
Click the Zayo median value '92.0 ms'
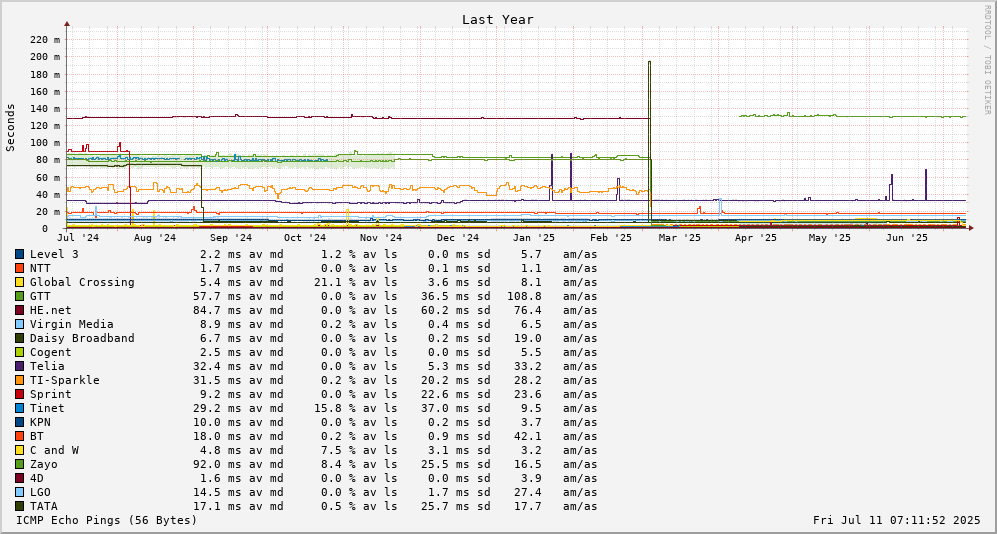tap(217, 464)
